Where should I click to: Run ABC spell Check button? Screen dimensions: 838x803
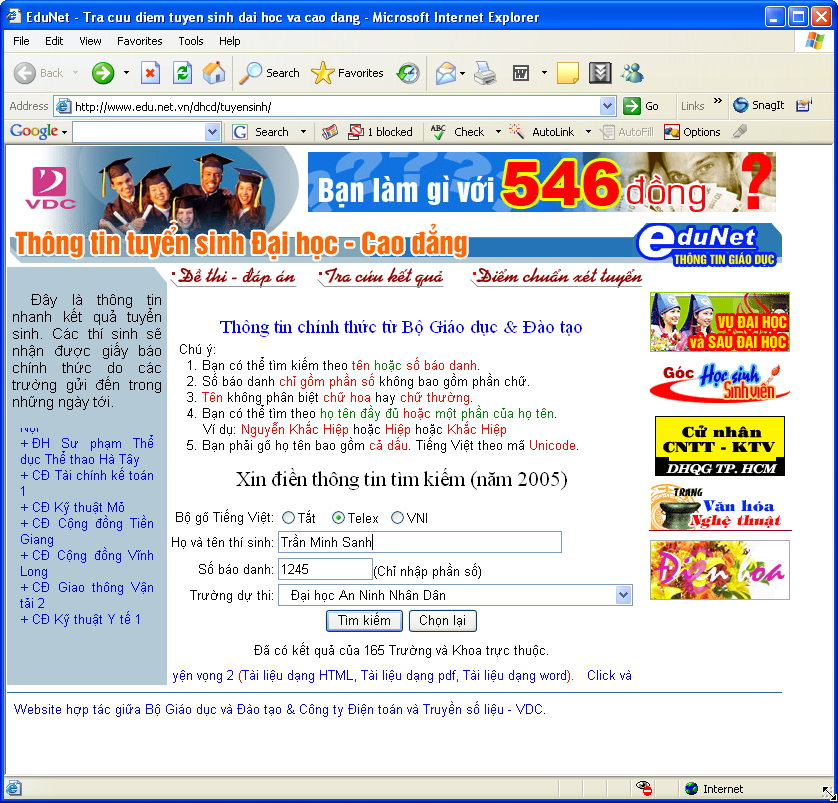coord(457,132)
